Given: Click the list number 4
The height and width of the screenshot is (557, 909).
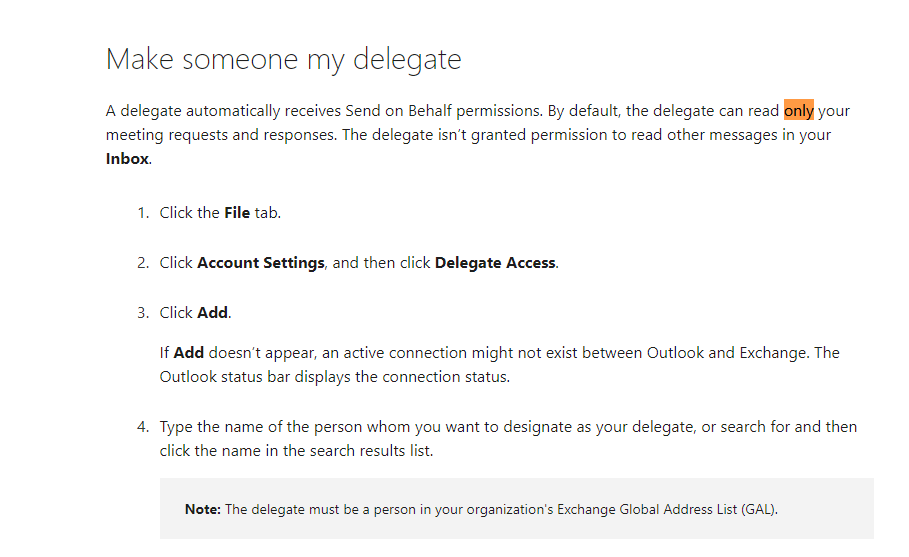Looking at the screenshot, I should click(142, 427).
